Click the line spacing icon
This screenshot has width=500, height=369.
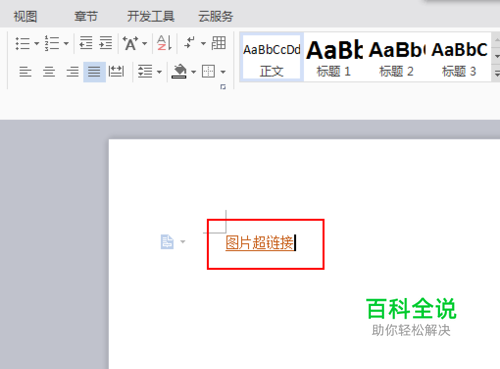[145, 71]
